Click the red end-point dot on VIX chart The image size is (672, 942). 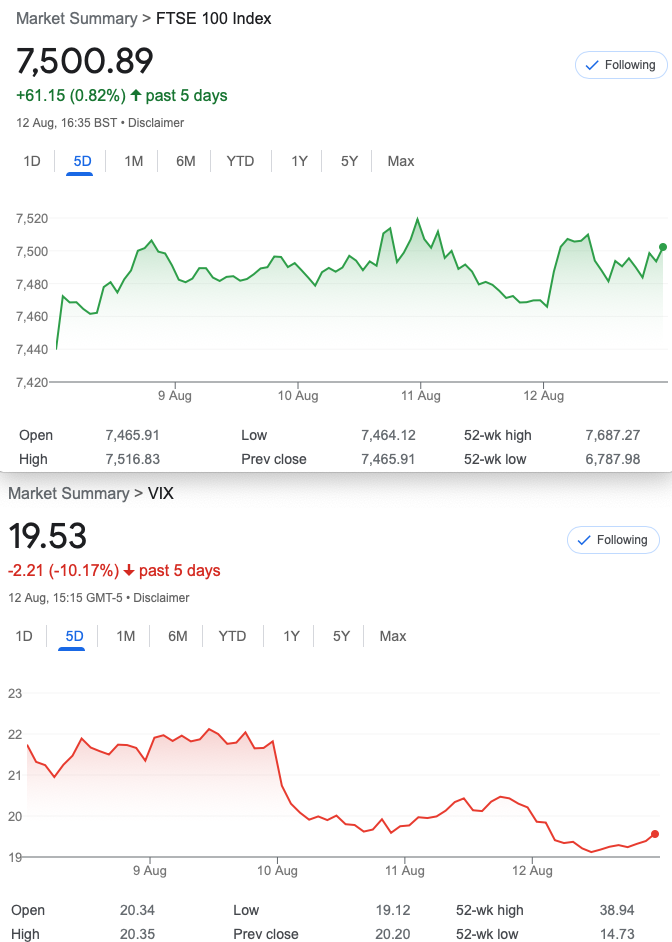655,834
